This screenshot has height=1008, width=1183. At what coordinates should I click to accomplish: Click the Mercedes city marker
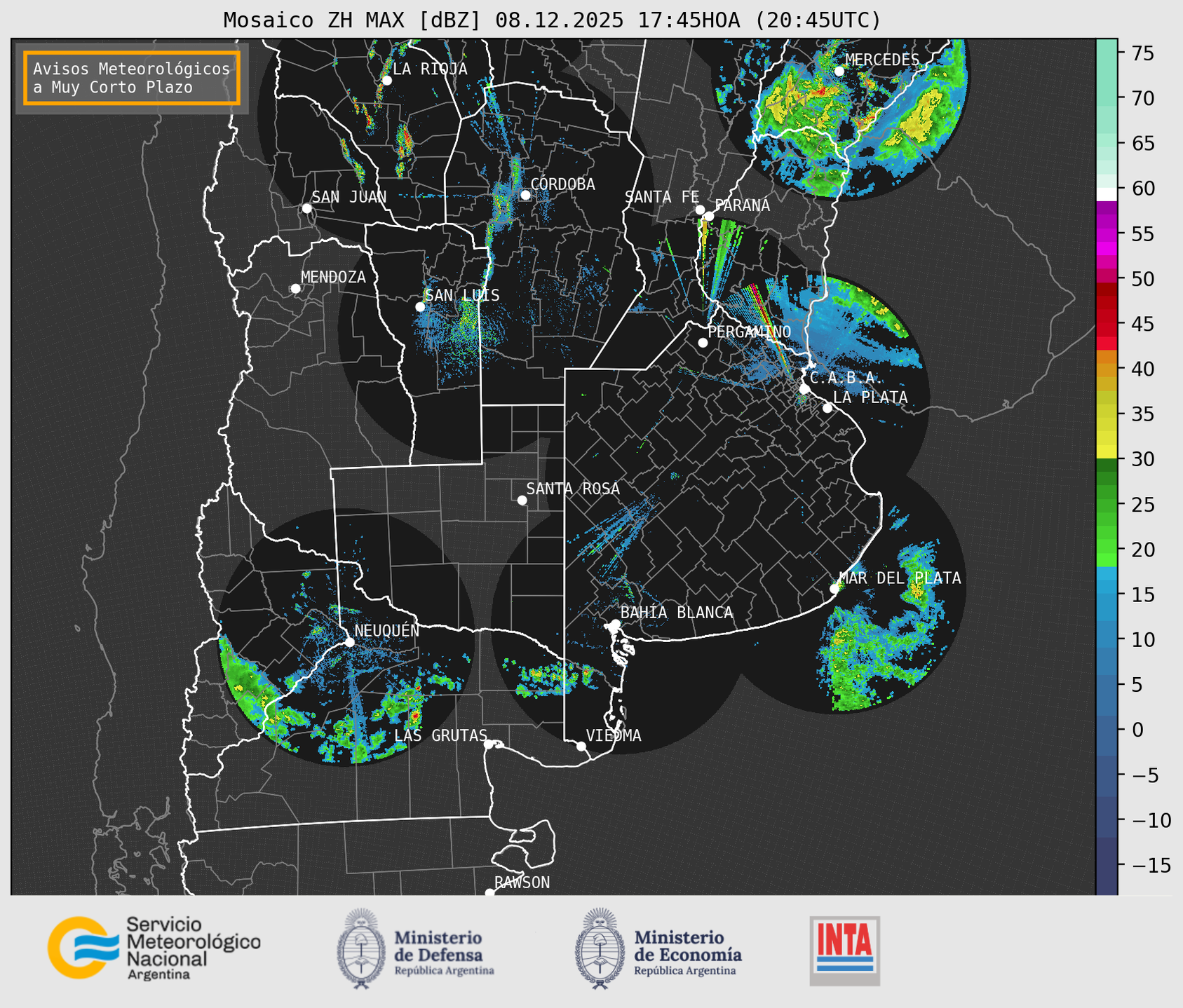(x=839, y=71)
